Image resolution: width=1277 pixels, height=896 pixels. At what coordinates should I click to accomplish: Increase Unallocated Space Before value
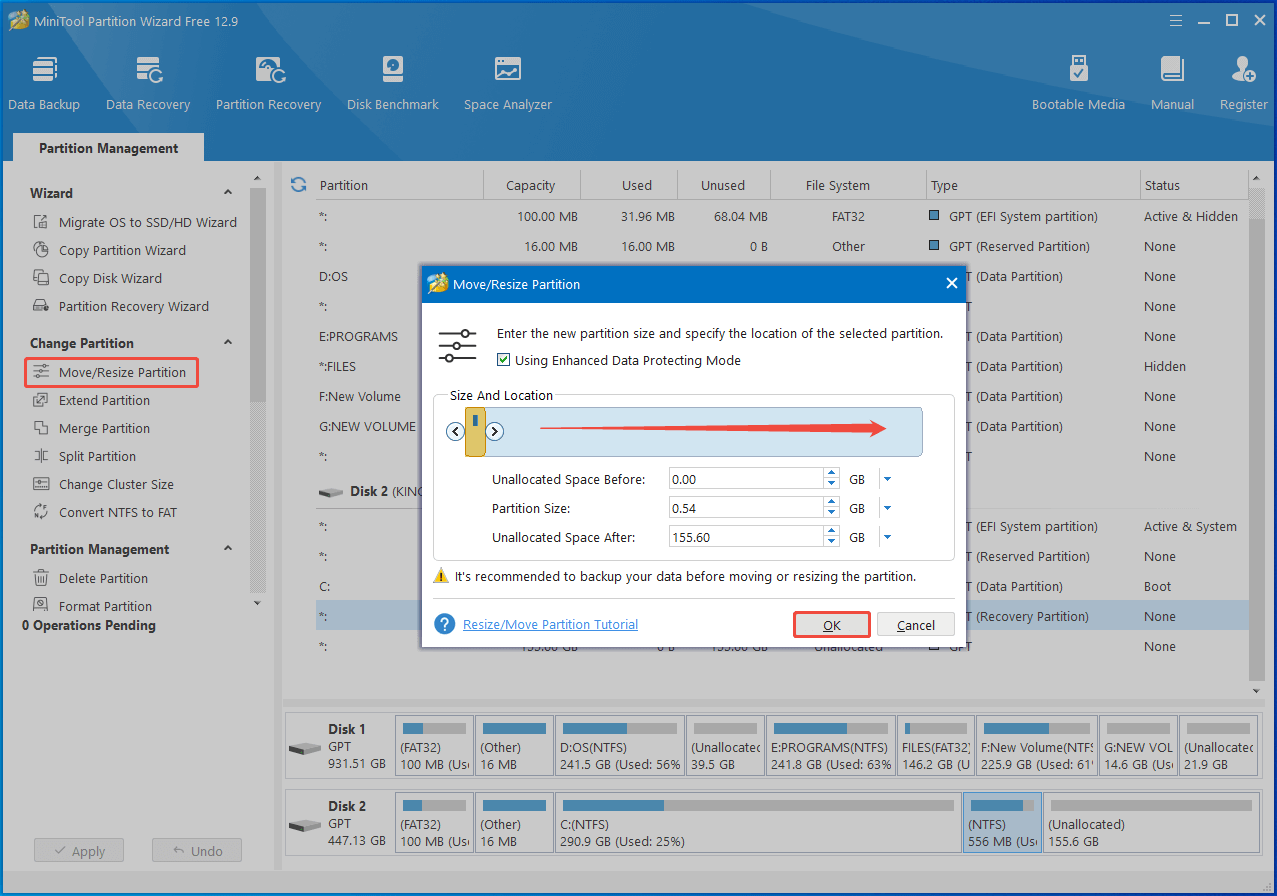(832, 474)
